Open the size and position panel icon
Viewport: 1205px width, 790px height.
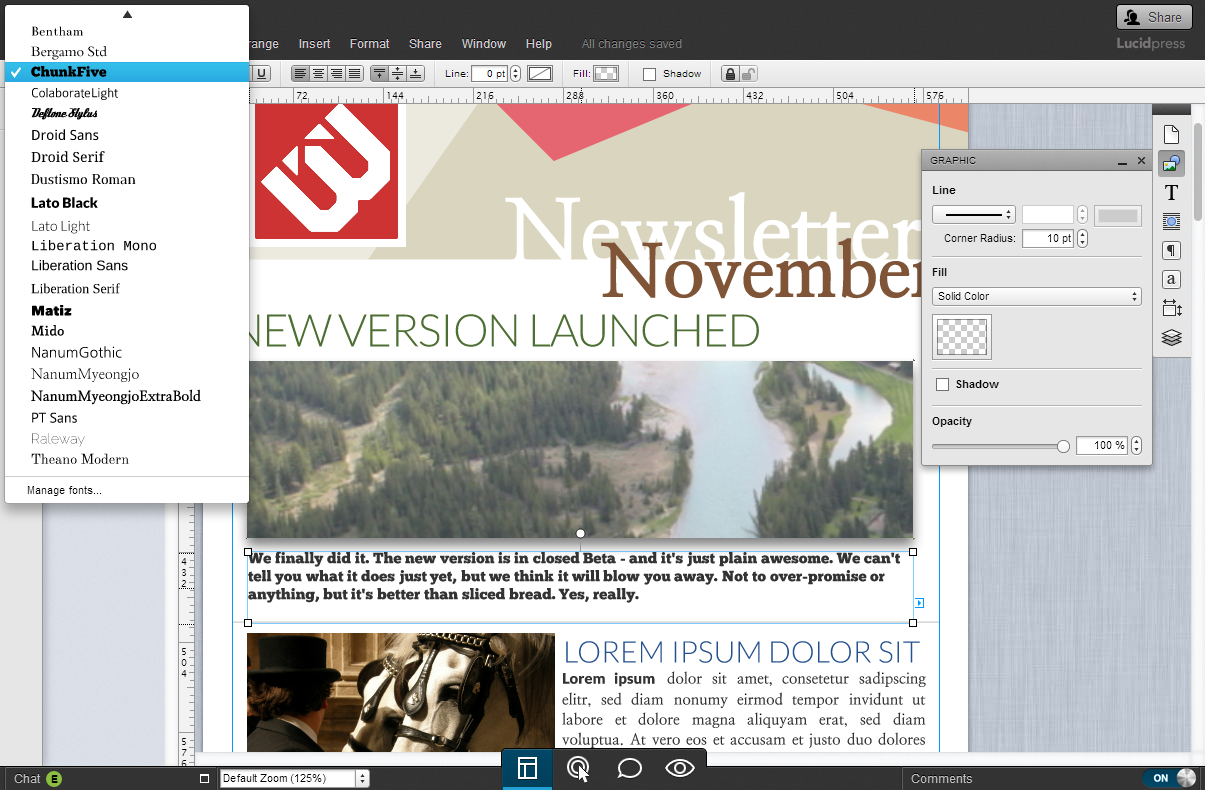pyautogui.click(x=1171, y=308)
